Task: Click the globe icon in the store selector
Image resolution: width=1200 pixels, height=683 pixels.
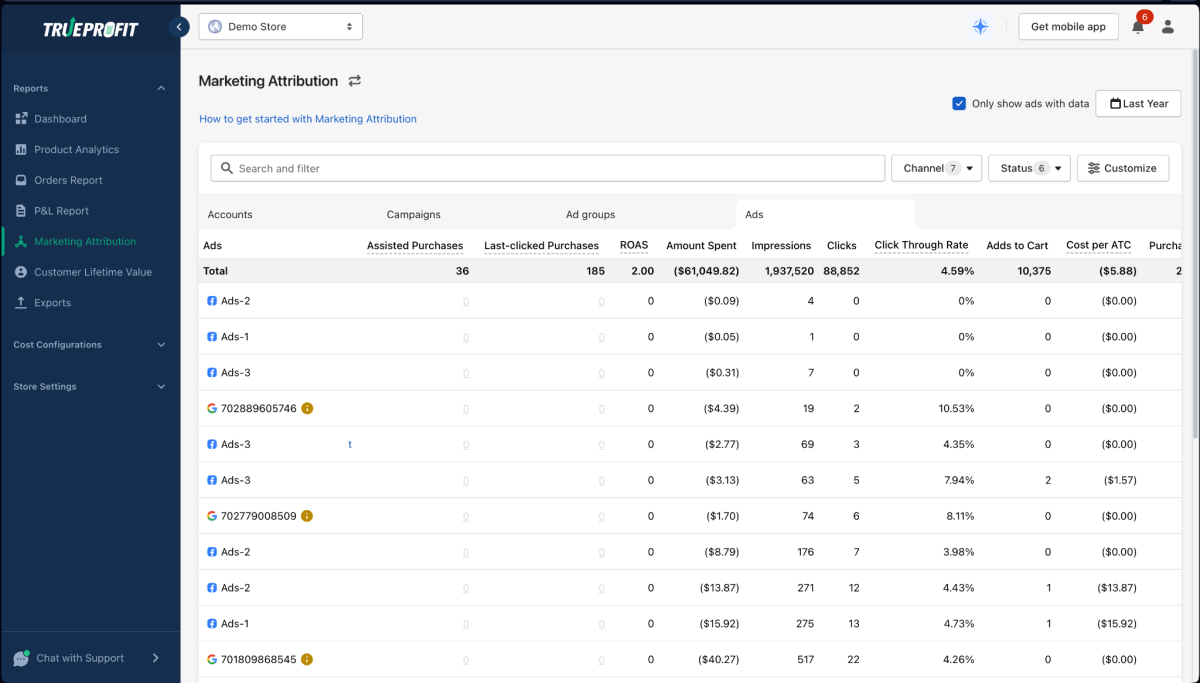Action: [215, 27]
